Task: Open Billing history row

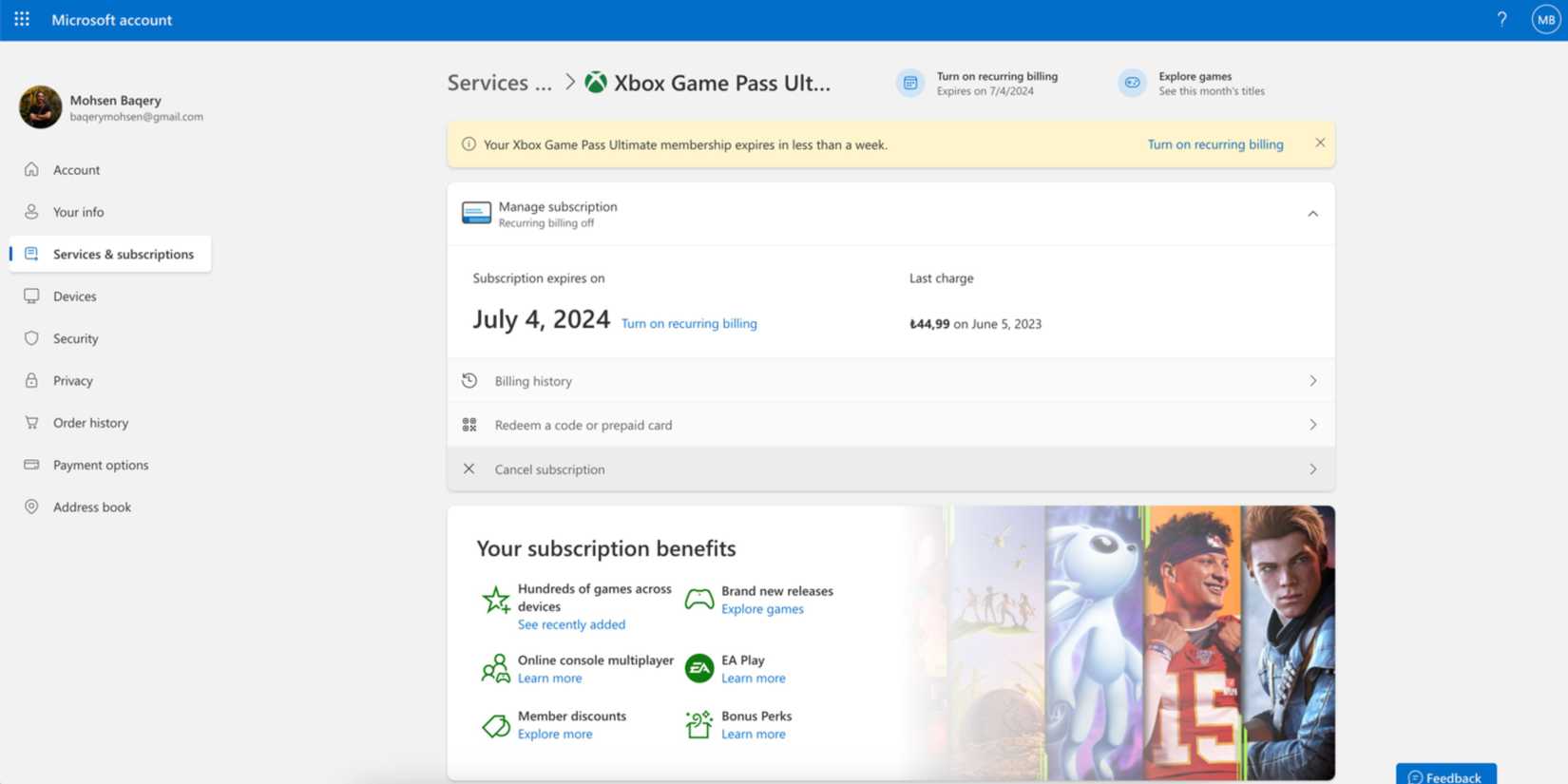Action: point(890,380)
